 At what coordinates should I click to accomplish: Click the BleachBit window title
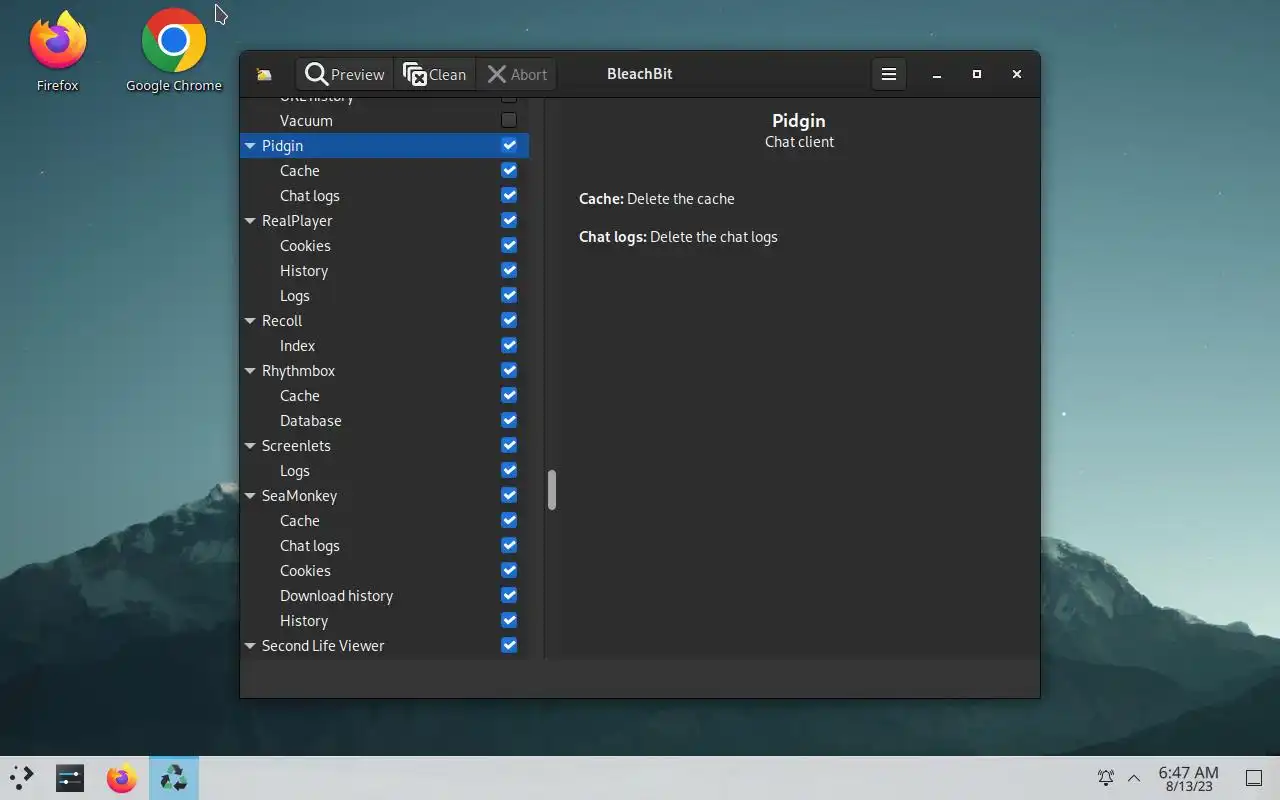point(640,74)
